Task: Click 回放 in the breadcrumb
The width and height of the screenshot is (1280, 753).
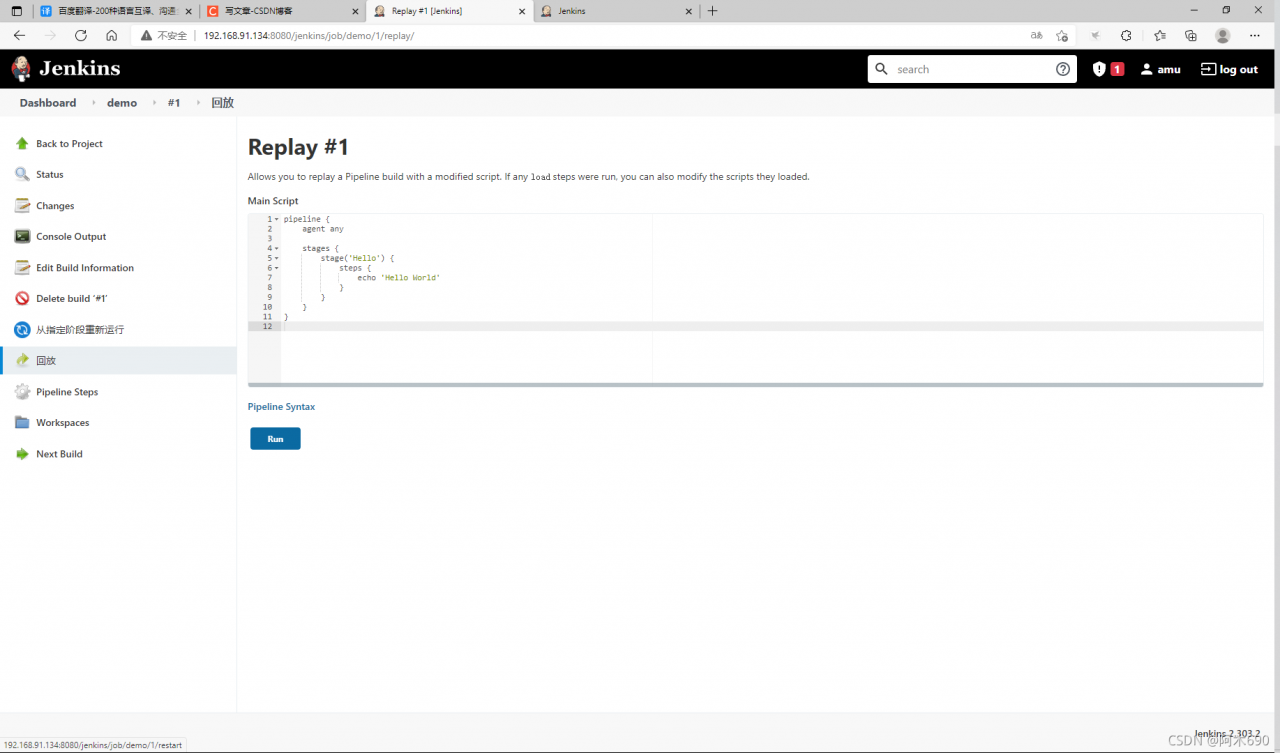Action: pyautogui.click(x=223, y=103)
